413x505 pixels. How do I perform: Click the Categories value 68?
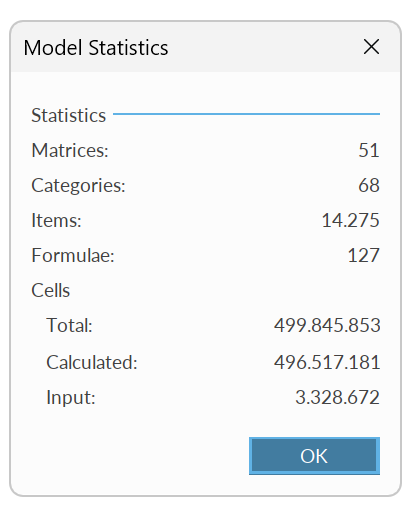pos(369,185)
